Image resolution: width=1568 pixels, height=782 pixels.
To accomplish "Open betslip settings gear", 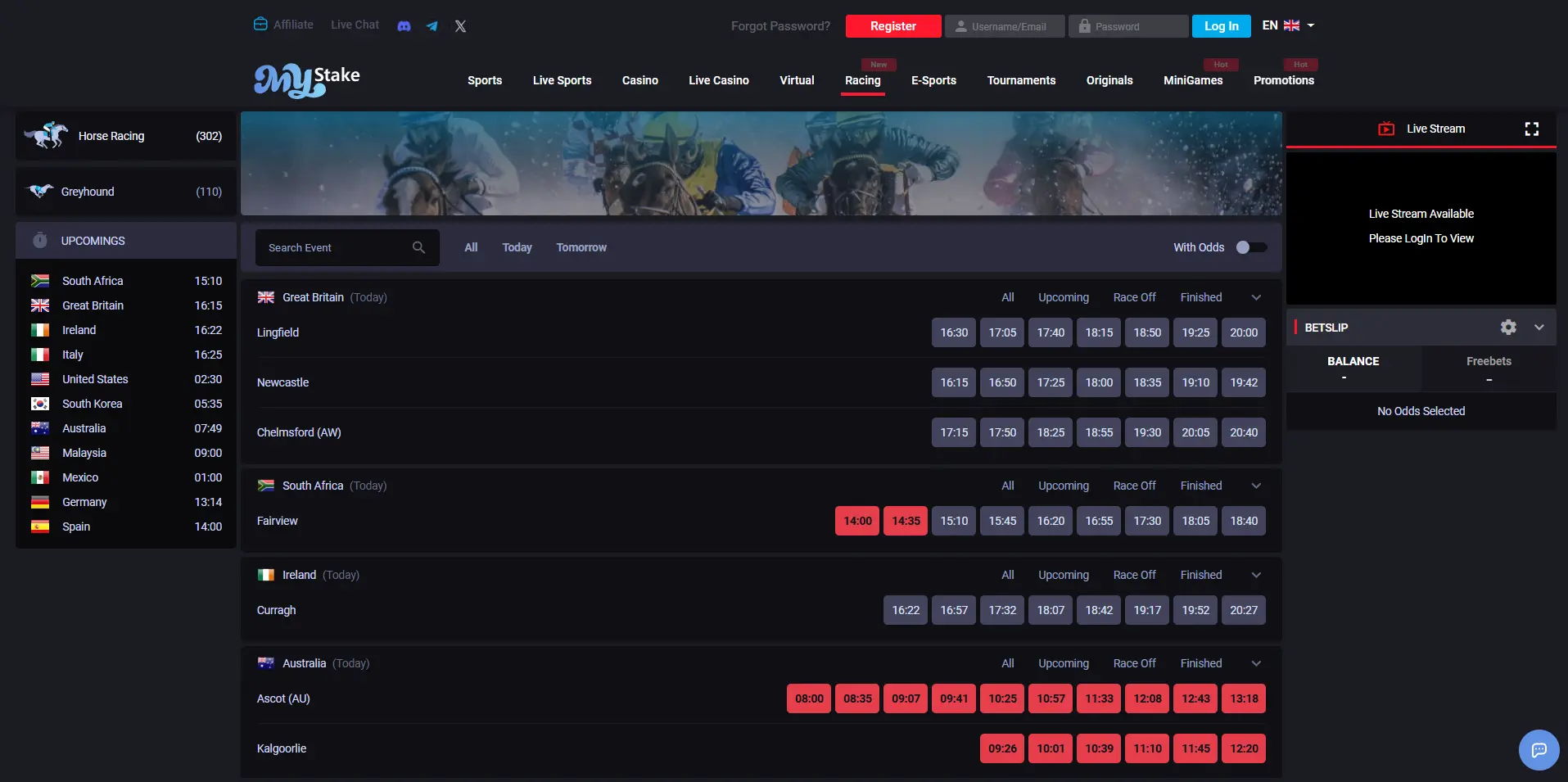I will coord(1507,328).
